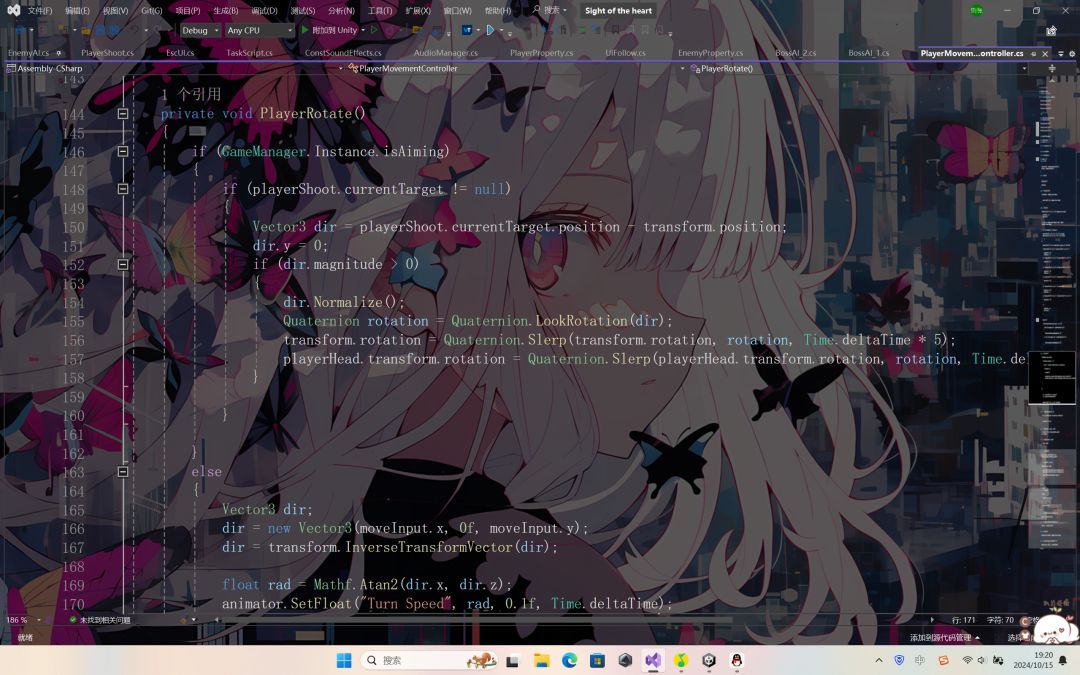Click the taskbar 搜索 search field
Image resolution: width=1080 pixels, height=675 pixels.
(x=430, y=660)
